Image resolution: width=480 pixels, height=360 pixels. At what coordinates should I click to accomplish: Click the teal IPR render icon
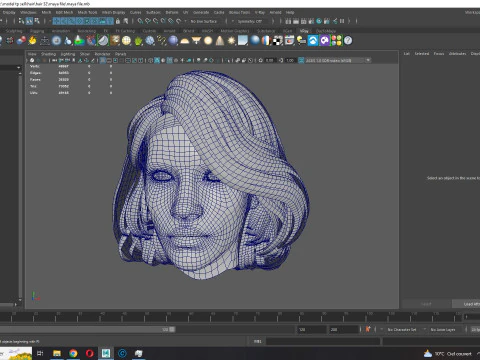pos(319,21)
